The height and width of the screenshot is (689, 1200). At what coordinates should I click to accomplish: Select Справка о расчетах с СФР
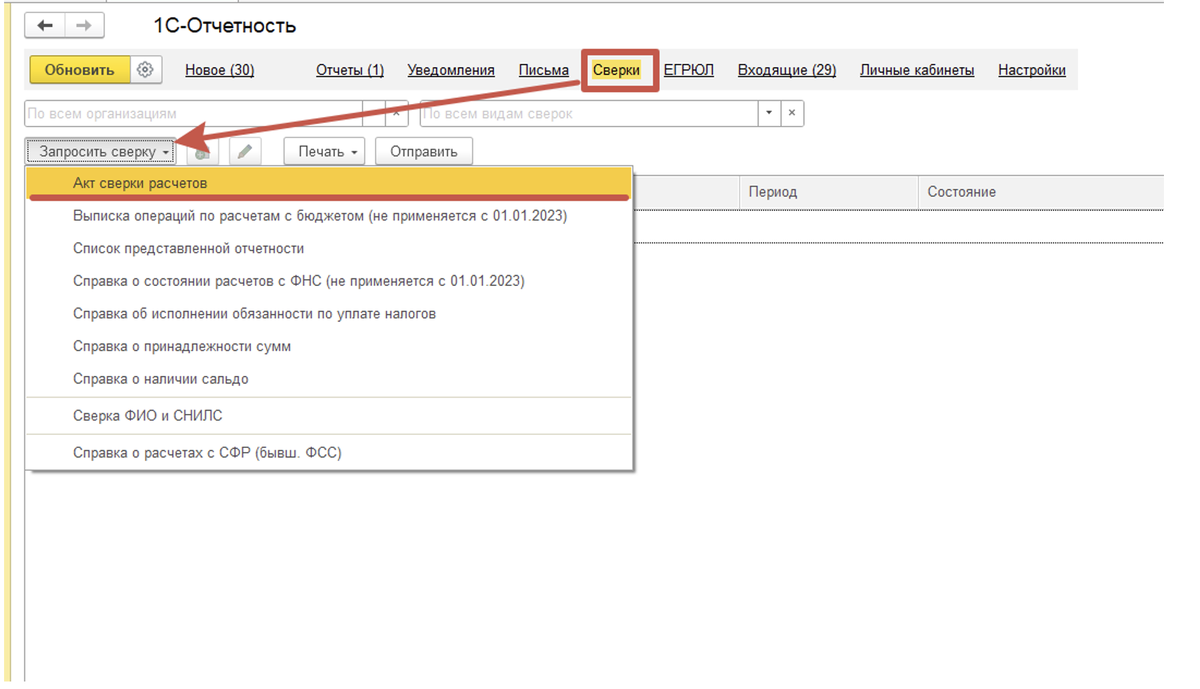pyautogui.click(x=329, y=452)
